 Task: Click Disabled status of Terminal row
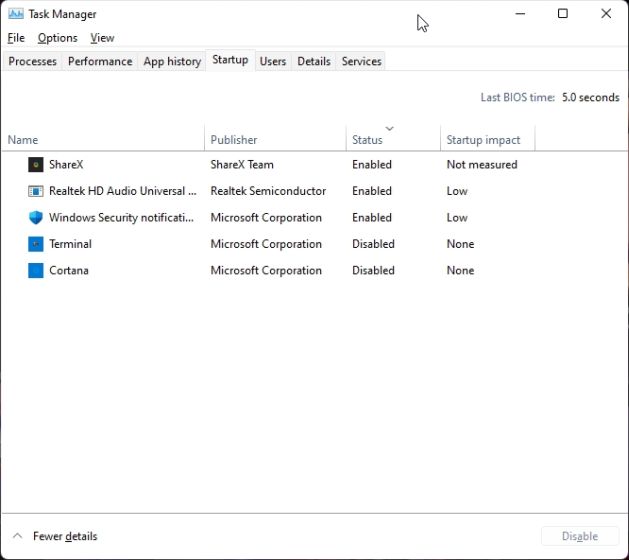pyautogui.click(x=373, y=244)
